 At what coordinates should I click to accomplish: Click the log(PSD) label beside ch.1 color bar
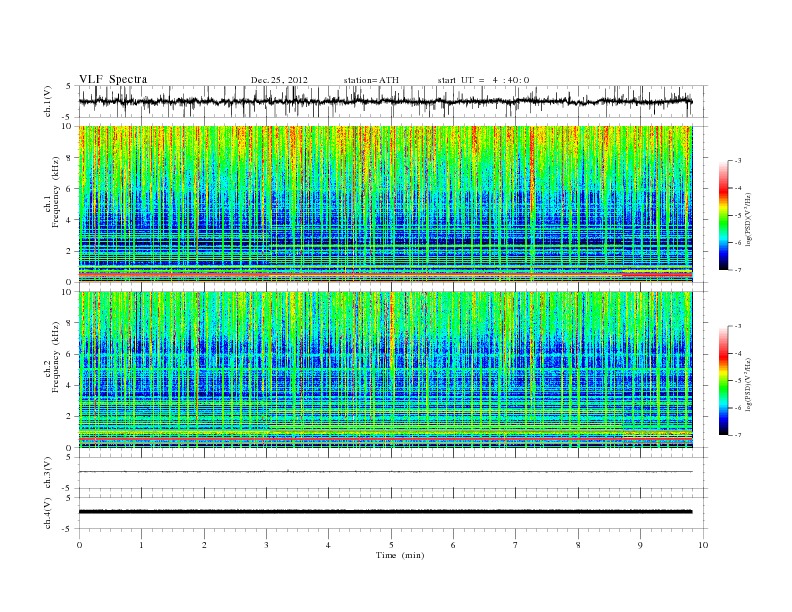749,218
